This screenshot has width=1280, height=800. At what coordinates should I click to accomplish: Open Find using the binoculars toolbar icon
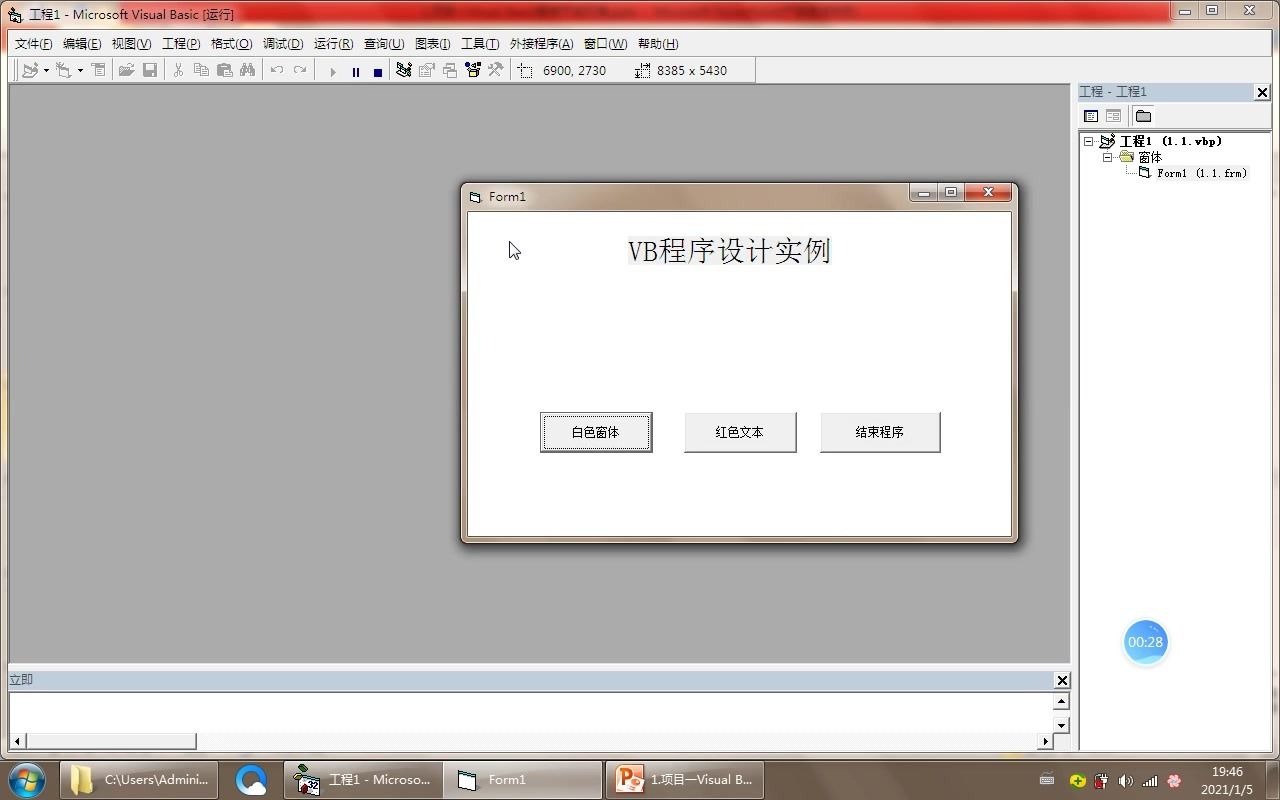click(246, 70)
